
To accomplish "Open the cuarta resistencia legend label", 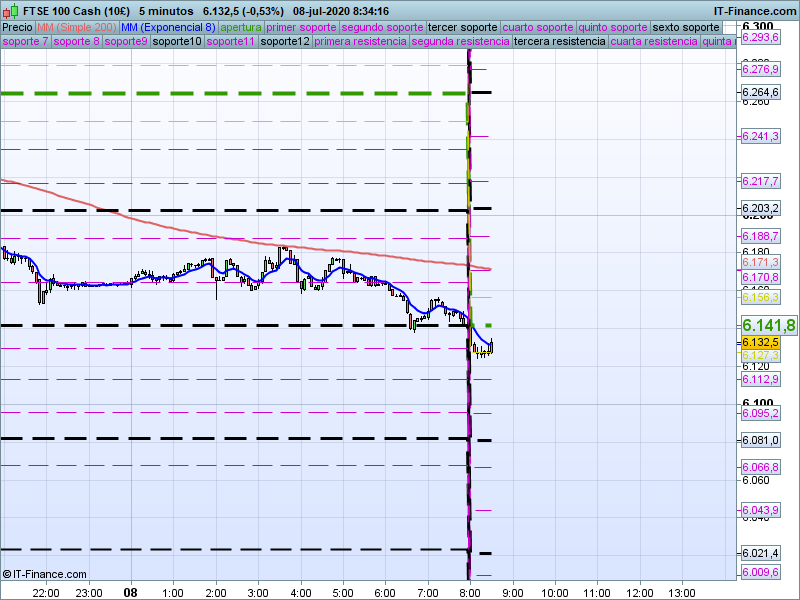I will tap(654, 42).
